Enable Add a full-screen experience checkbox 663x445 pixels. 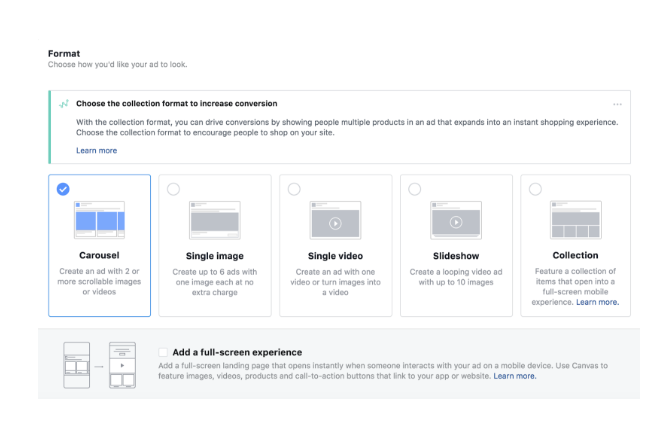click(163, 352)
